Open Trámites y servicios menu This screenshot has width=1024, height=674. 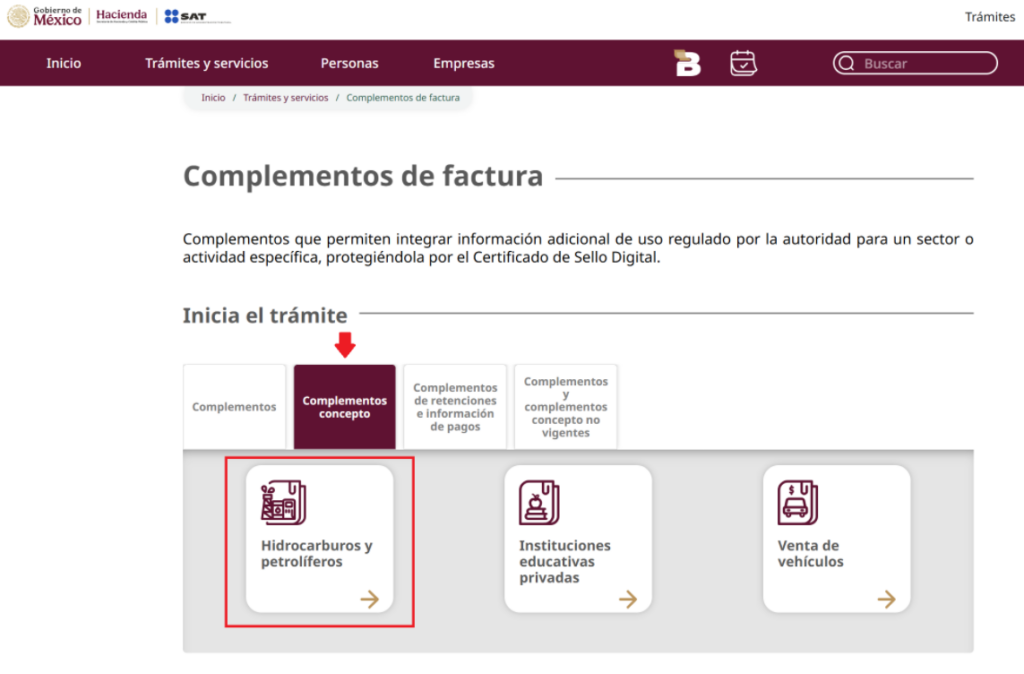tap(206, 63)
